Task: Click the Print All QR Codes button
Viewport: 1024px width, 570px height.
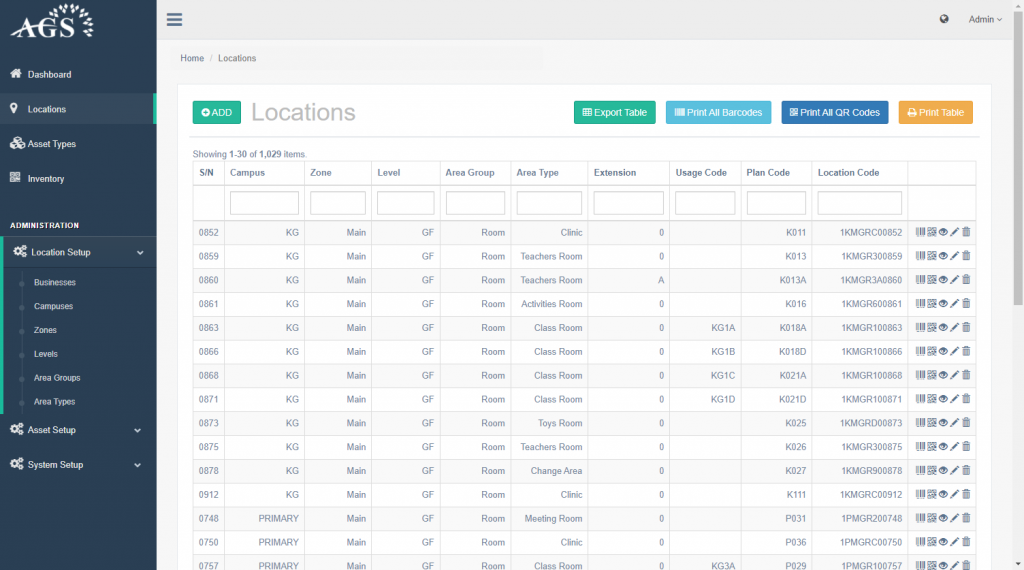Action: point(834,113)
